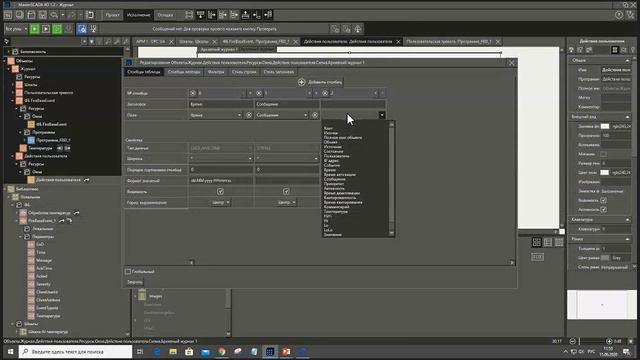640x360 pixels.
Task: Click the background color swatch in properties
Action: [x=604, y=127]
